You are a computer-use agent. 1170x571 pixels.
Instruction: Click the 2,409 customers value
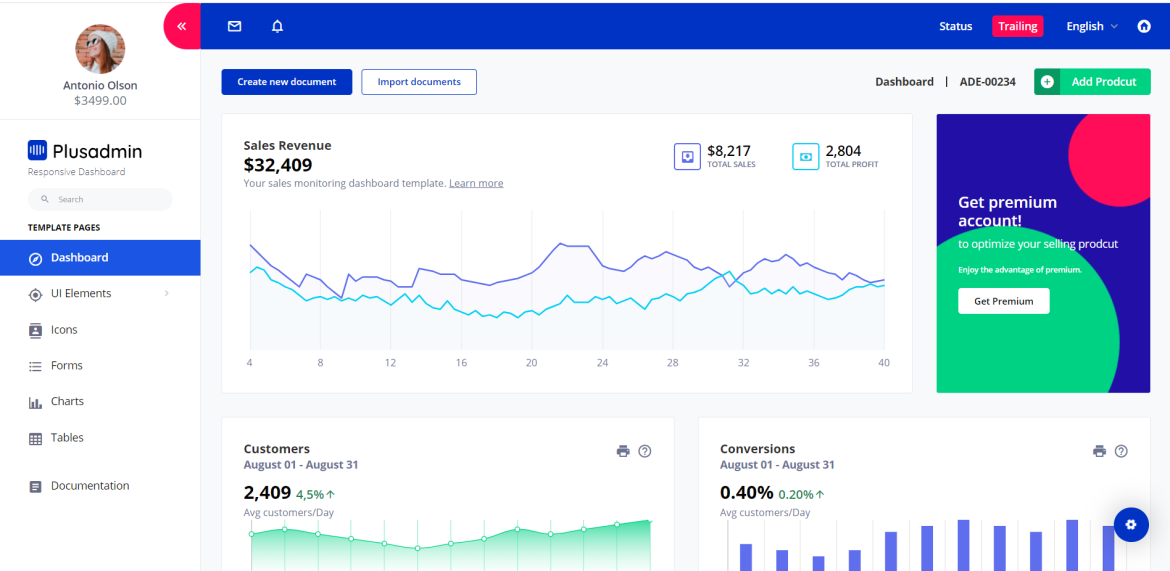pyautogui.click(x=267, y=493)
